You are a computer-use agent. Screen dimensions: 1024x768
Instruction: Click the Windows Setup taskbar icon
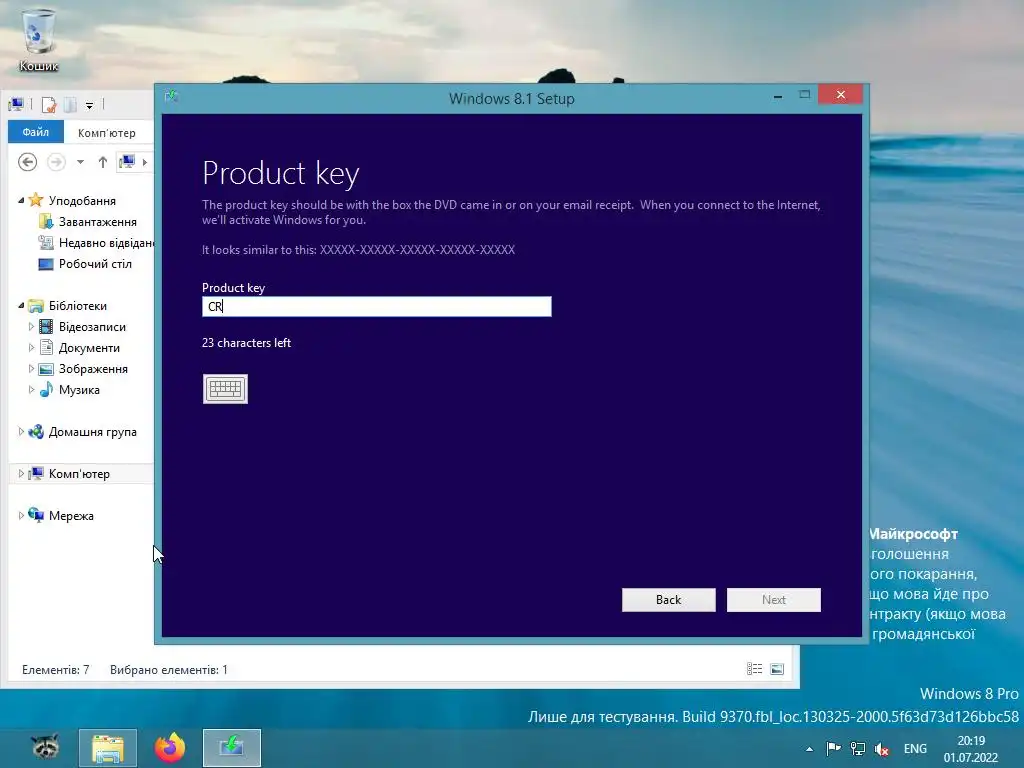[x=231, y=748]
